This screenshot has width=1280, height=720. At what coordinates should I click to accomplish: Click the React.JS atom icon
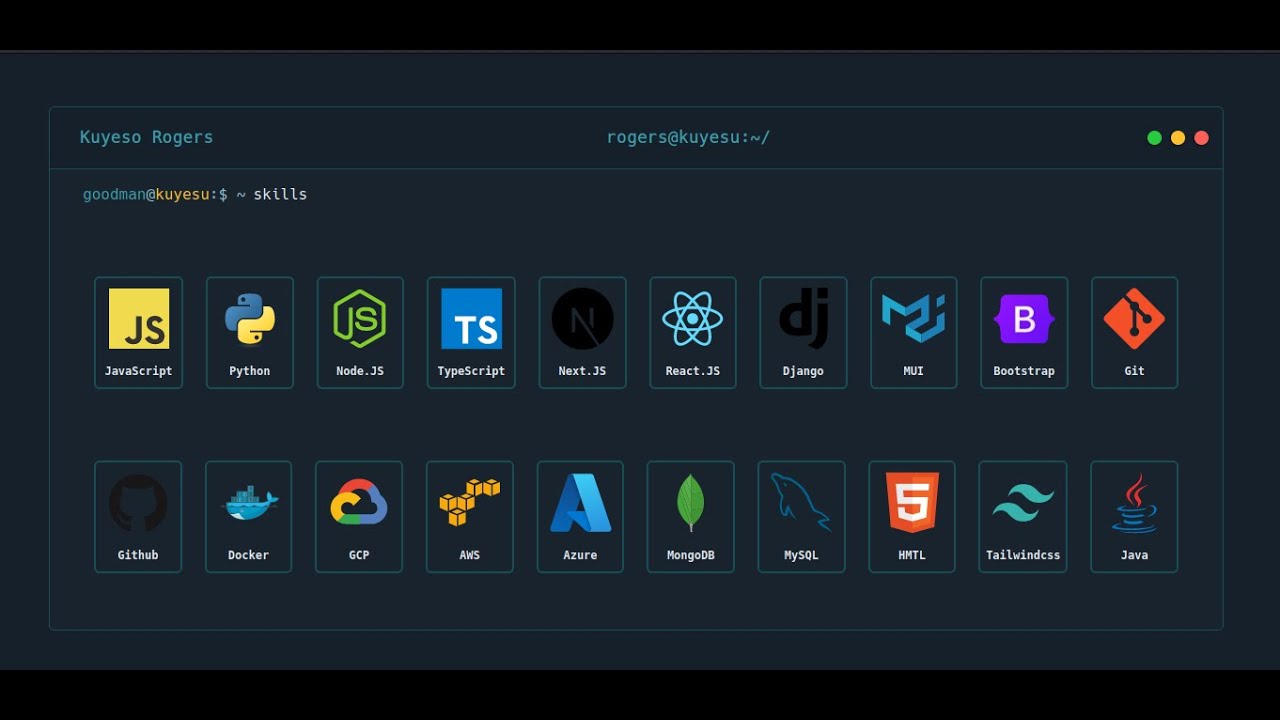pos(692,319)
